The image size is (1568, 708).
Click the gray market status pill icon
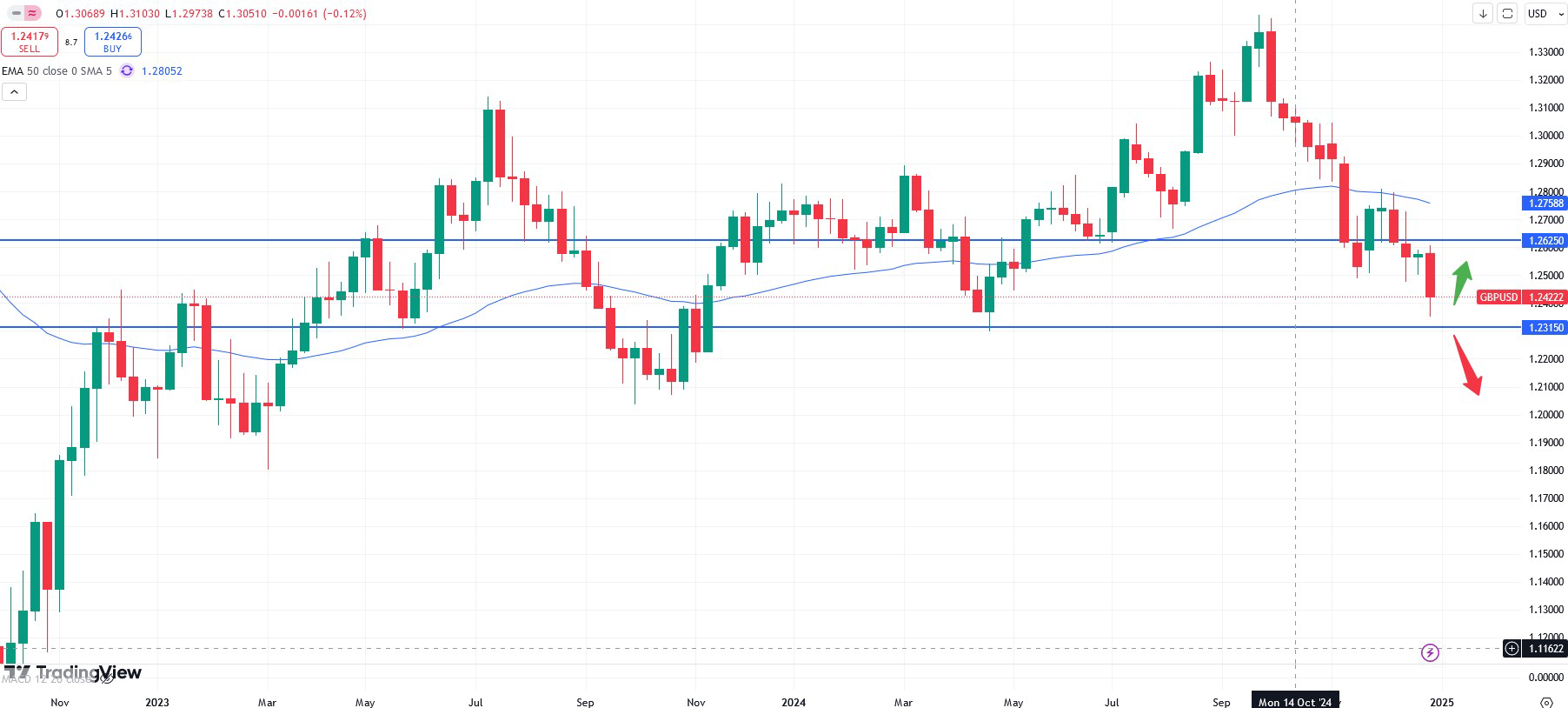tap(17, 13)
